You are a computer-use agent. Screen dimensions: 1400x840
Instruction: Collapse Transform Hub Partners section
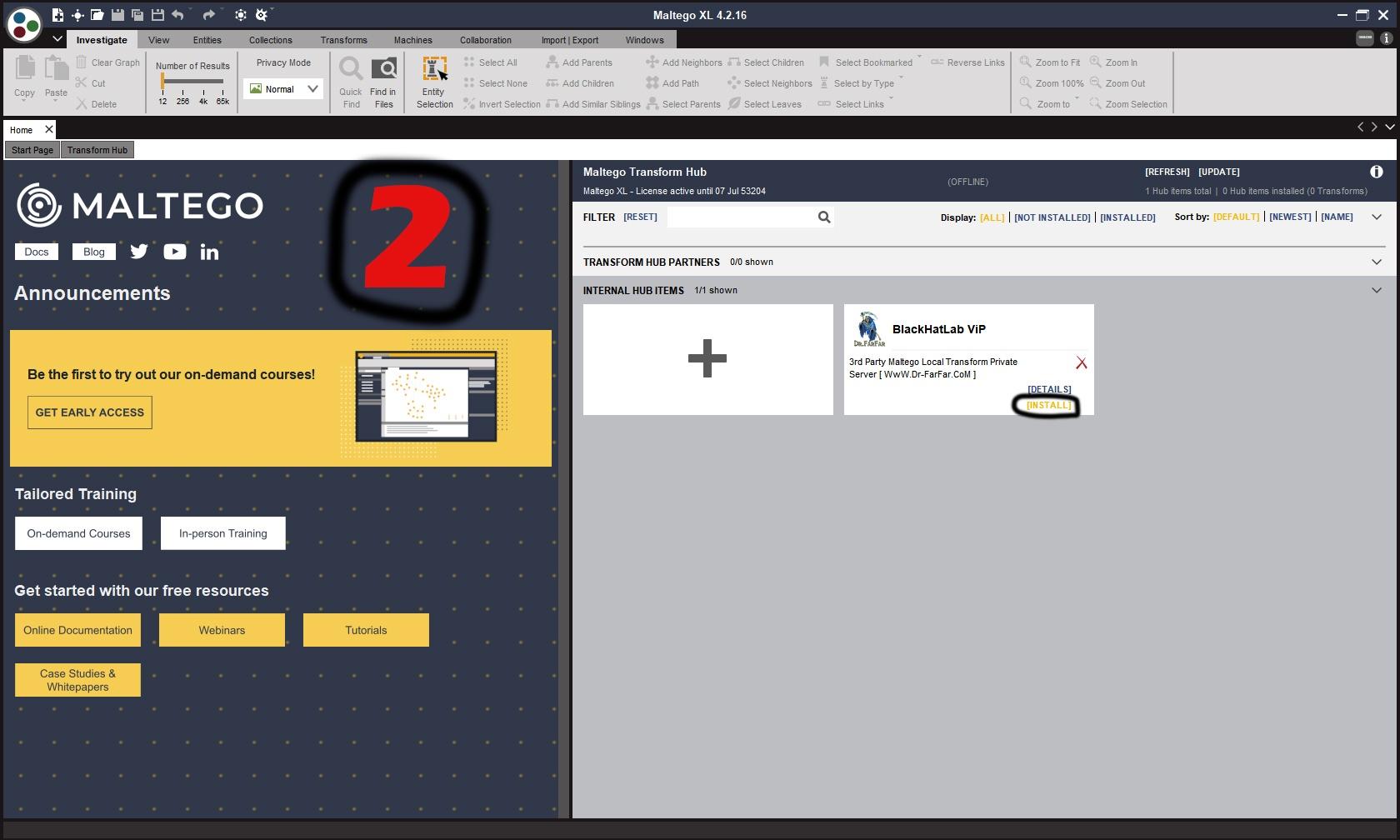1377,262
